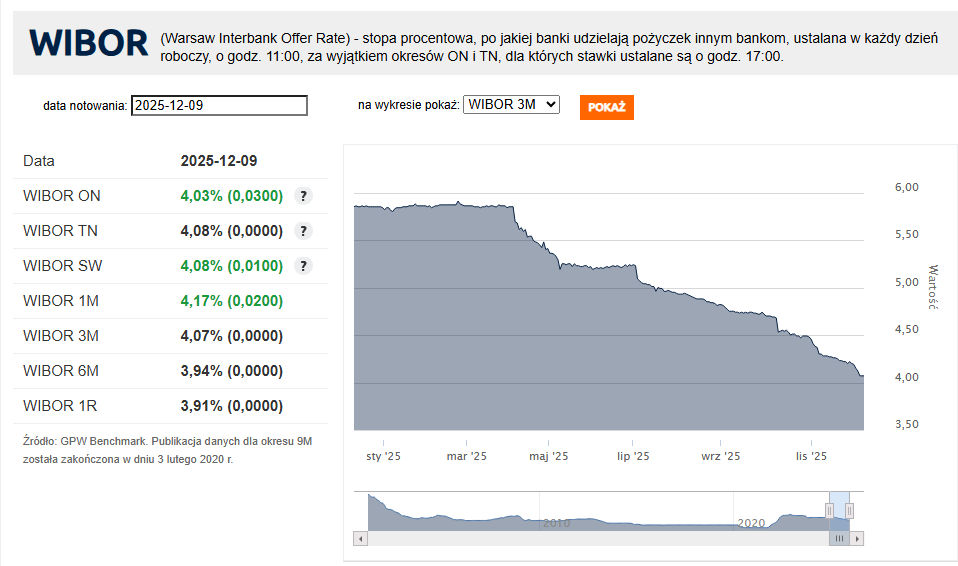Click the WIBOR logo
This screenshot has height=566, width=958.
pyautogui.click(x=88, y=43)
